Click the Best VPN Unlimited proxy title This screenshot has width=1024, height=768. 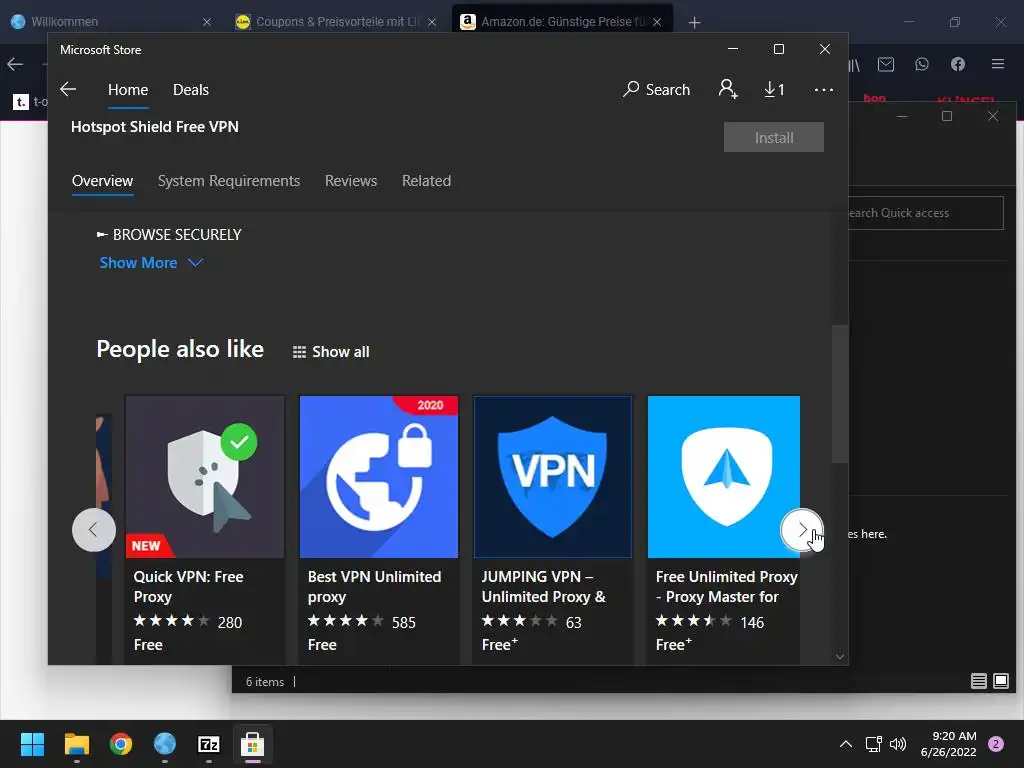374,586
